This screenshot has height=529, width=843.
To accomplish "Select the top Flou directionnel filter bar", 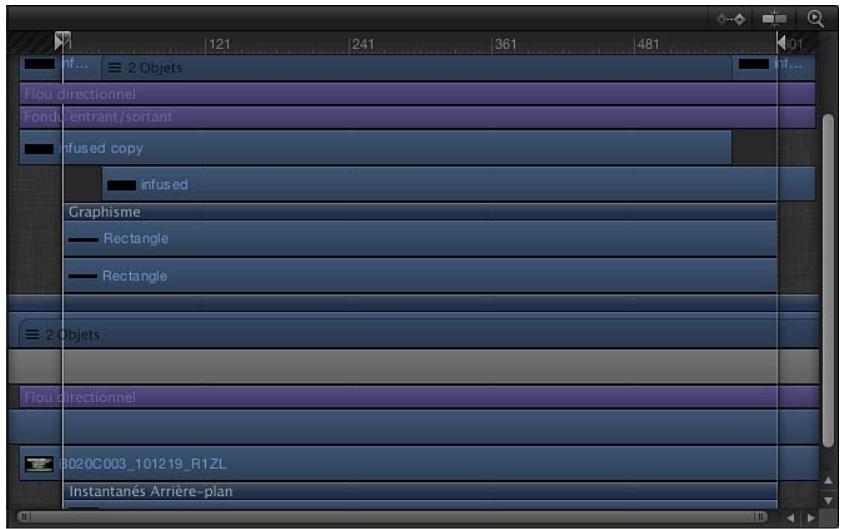I will click(x=417, y=94).
